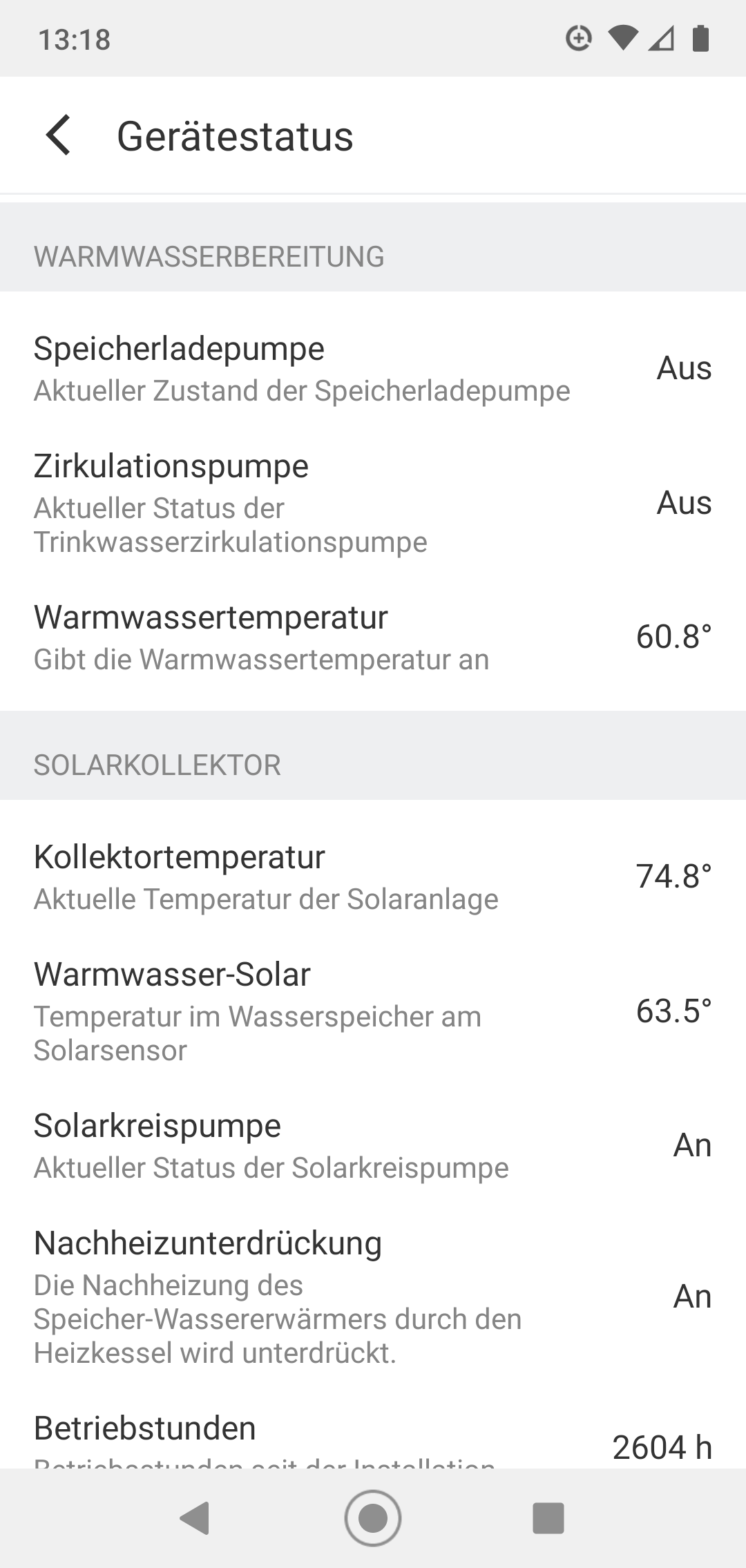Tap the data saver circle icon
Screen dimensions: 746x1568
pyautogui.click(x=579, y=39)
